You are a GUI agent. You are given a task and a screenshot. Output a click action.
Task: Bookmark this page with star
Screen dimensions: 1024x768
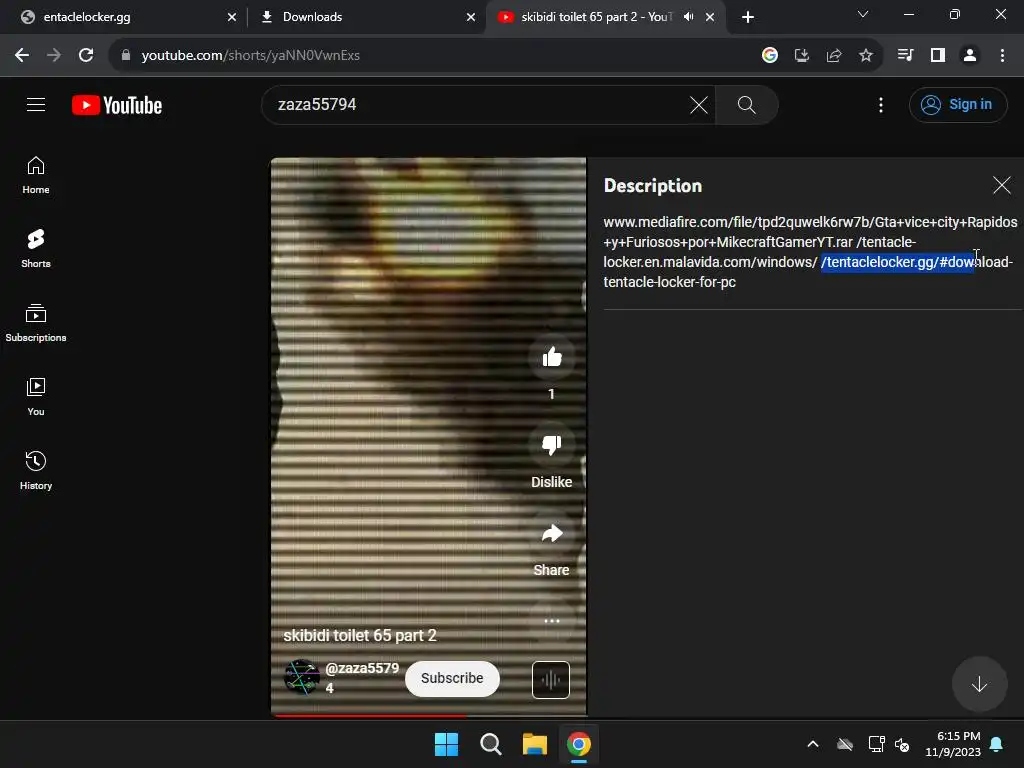[866, 56]
